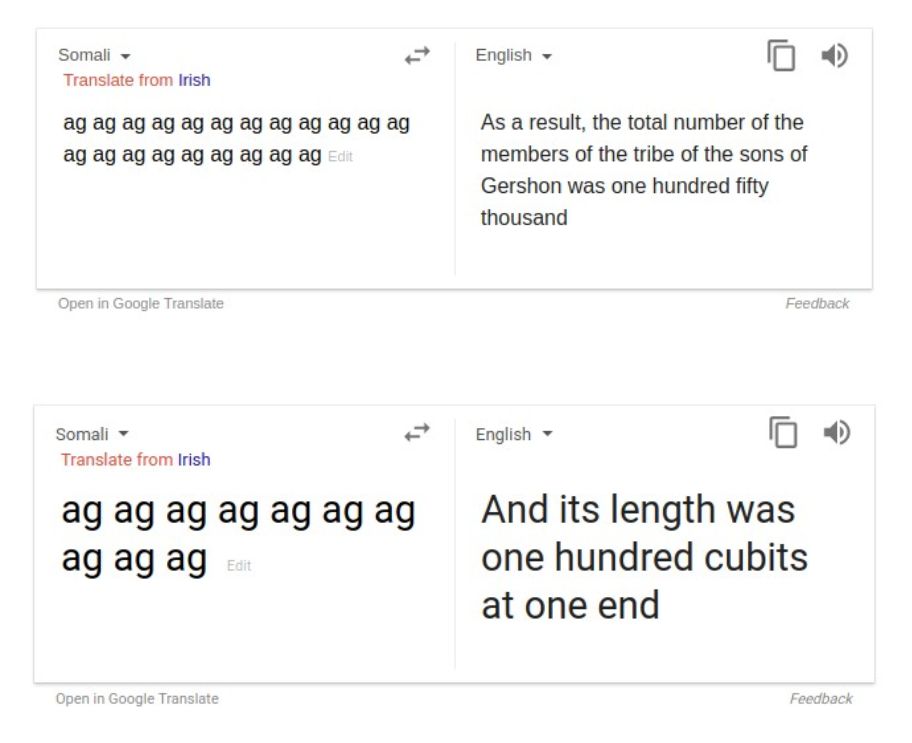Open in Google Translate below Gershon box
Screen dimensions: 912x743
pyautogui.click(x=141, y=304)
